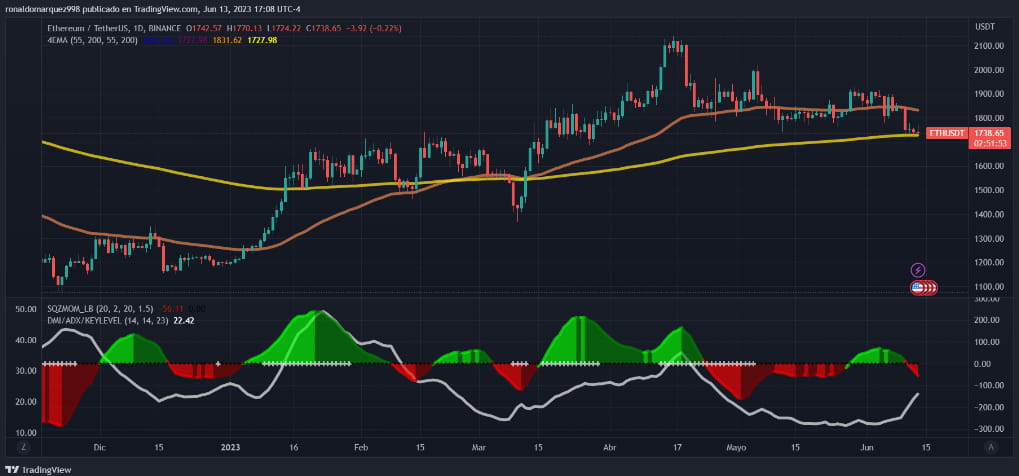
Task: Click the '10.00' left indicator scale label
Action: pos(25,432)
